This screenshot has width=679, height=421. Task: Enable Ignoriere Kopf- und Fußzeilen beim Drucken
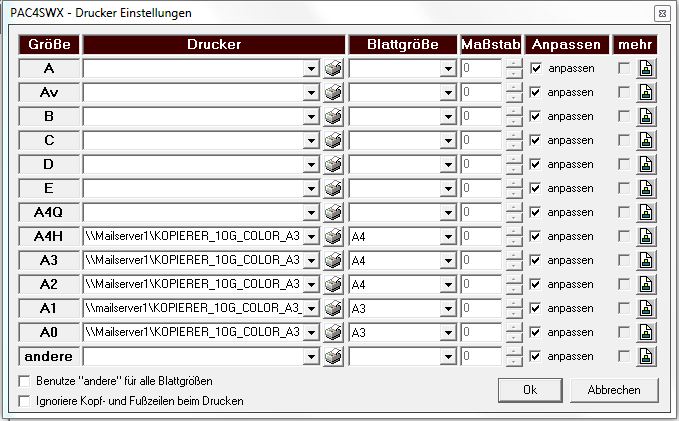[24, 401]
